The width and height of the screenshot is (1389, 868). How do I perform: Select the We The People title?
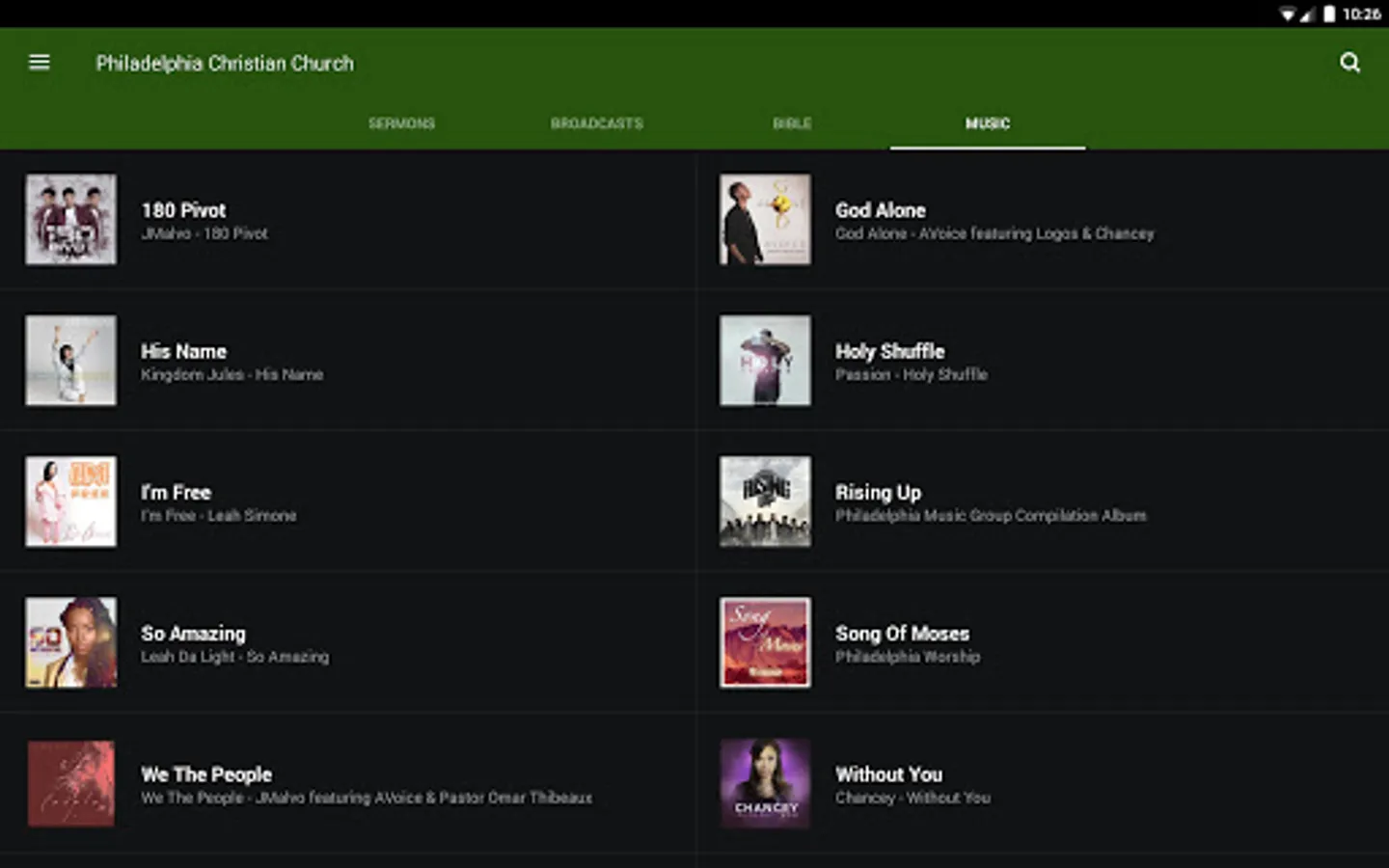coord(206,774)
